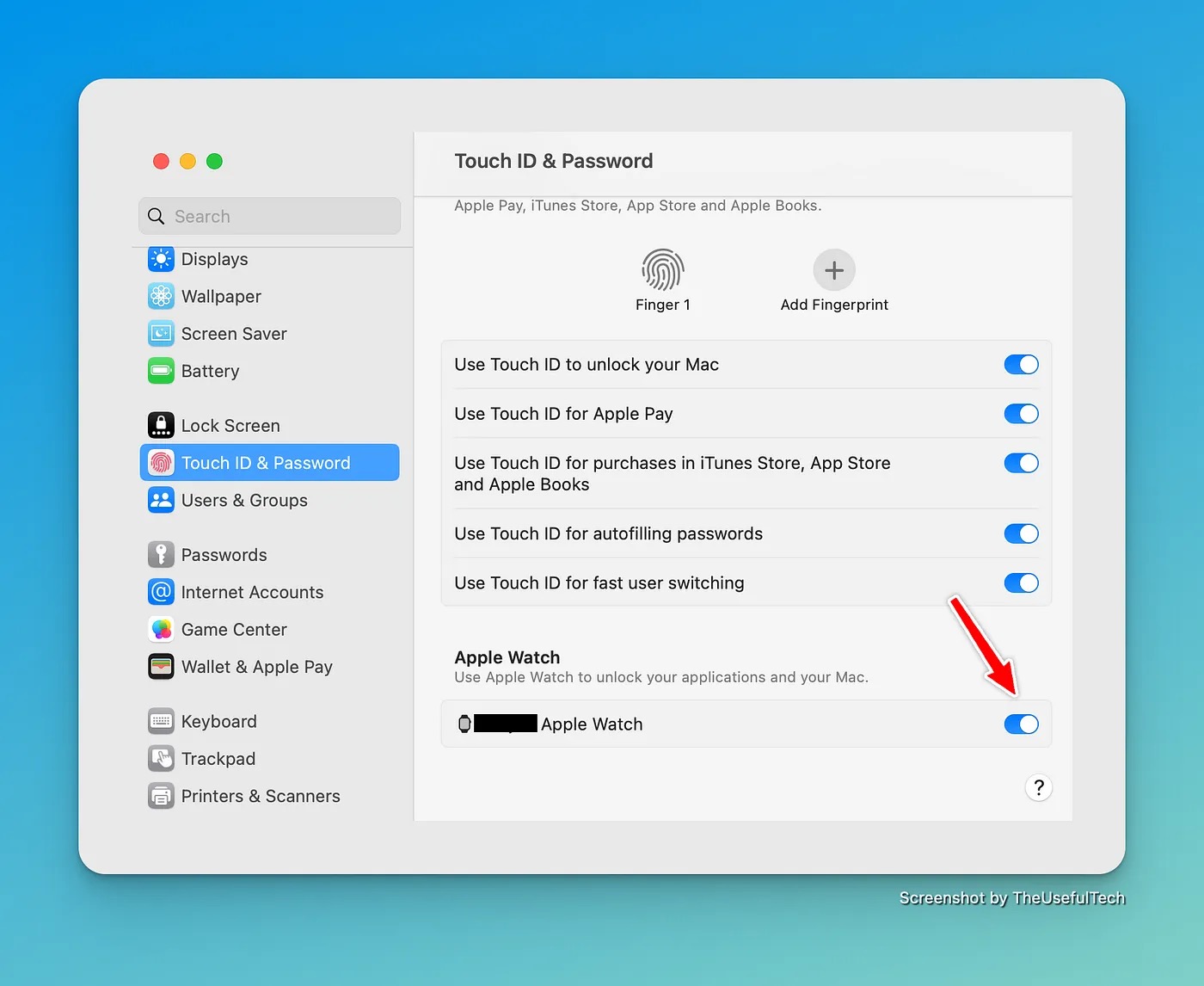
Task: Click the Printers & Scanners icon
Action: tap(161, 796)
